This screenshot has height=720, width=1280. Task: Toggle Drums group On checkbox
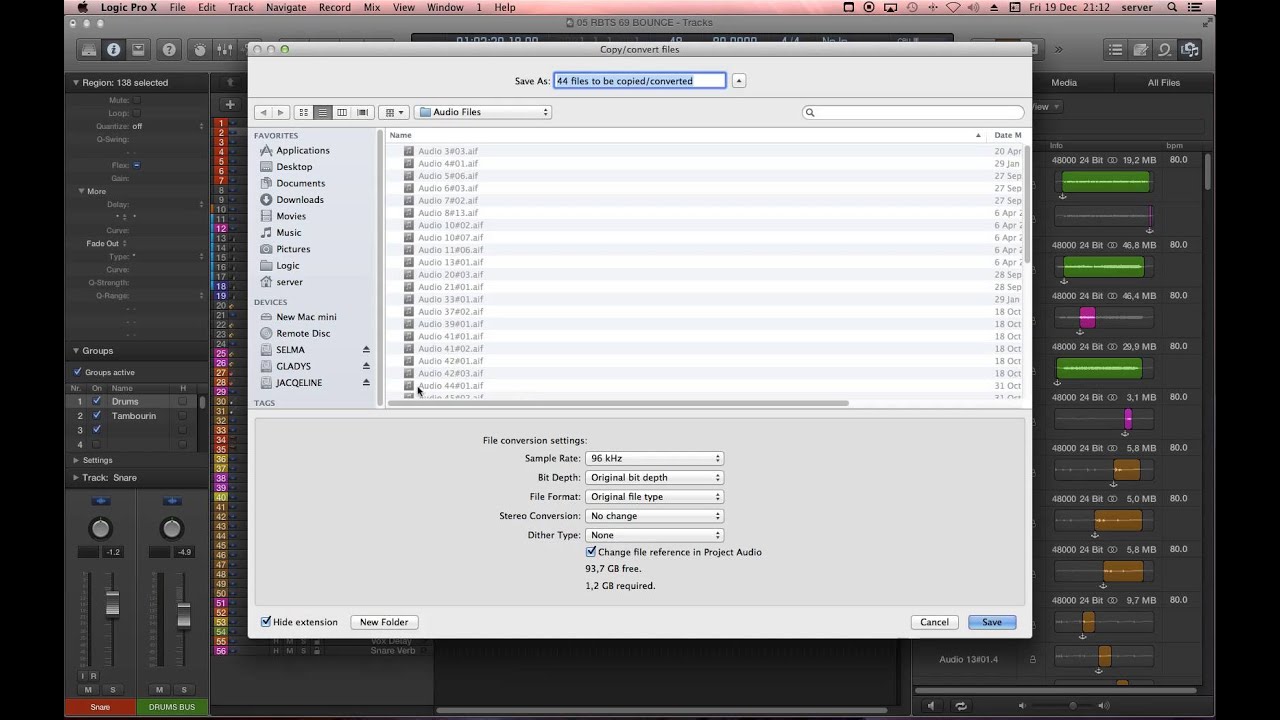[x=97, y=402]
